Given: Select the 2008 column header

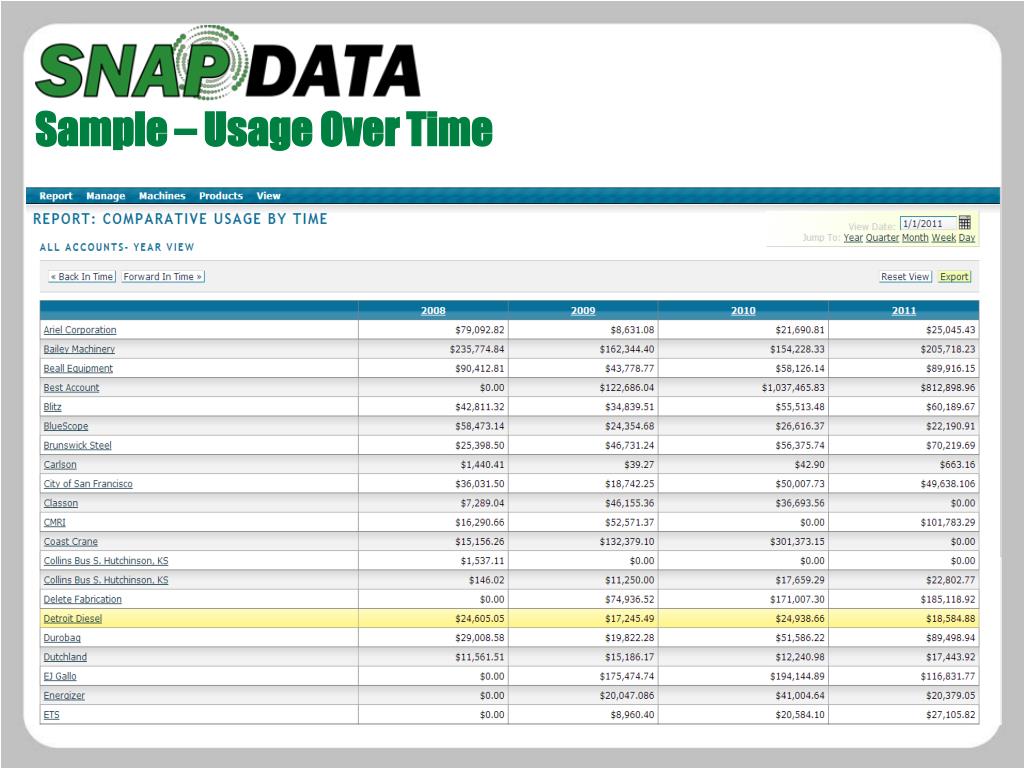Looking at the screenshot, I should [x=433, y=311].
